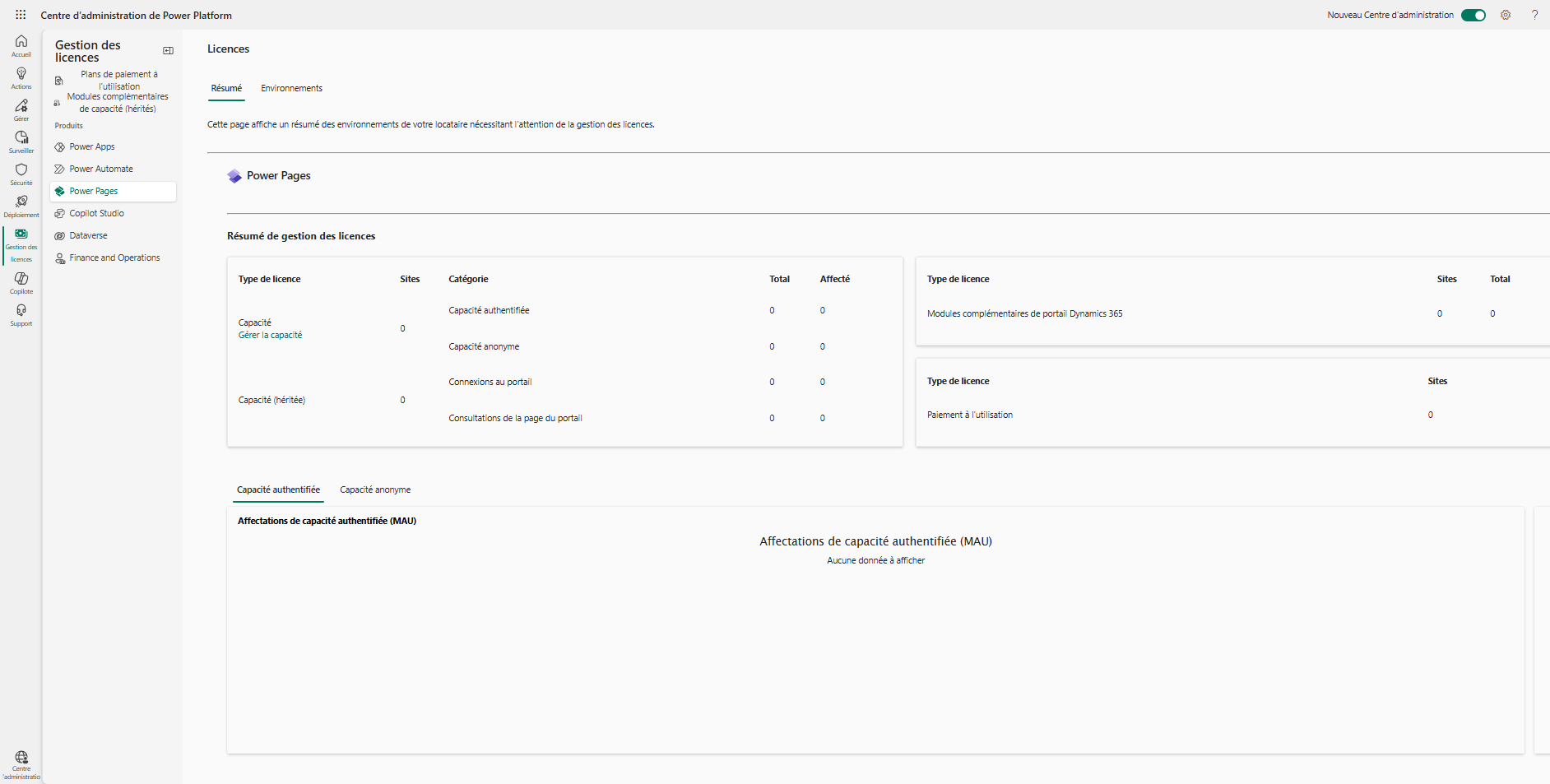The width and height of the screenshot is (1550, 784).
Task: Click Consultations de la page du portail
Action: click(515, 418)
